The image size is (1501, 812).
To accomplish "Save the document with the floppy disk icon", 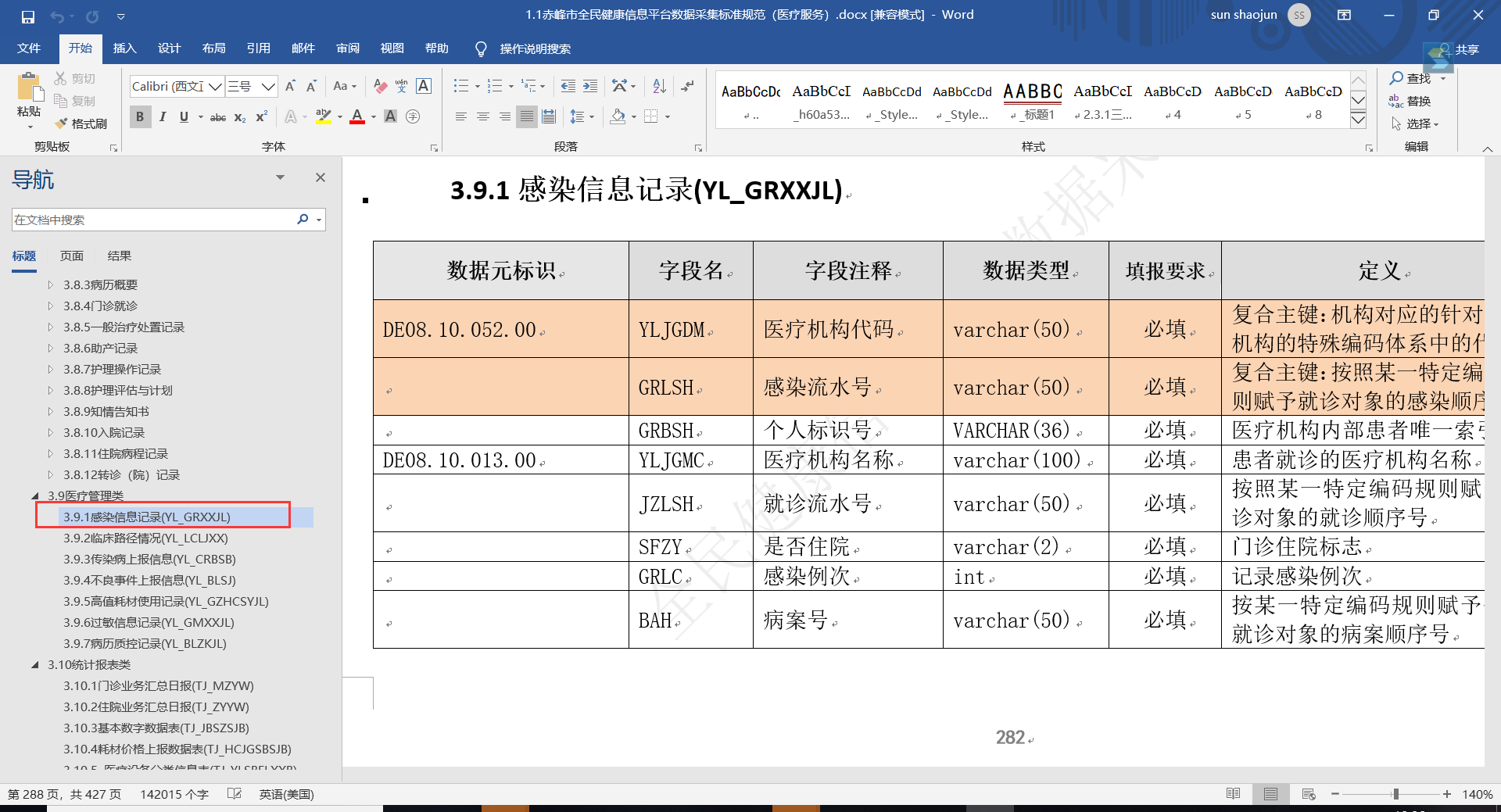I will [27, 16].
